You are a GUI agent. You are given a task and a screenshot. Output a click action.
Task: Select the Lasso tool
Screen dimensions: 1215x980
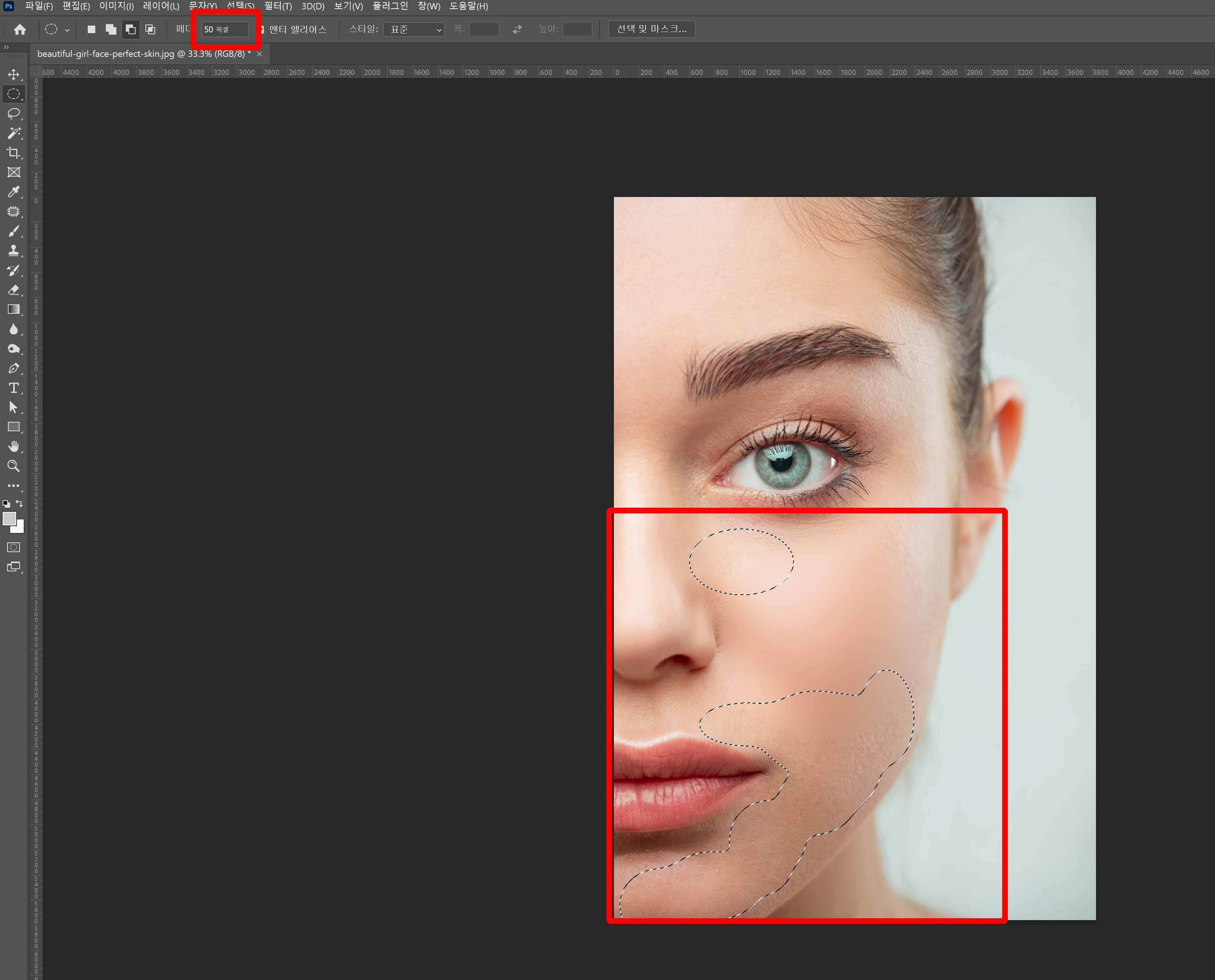click(14, 113)
